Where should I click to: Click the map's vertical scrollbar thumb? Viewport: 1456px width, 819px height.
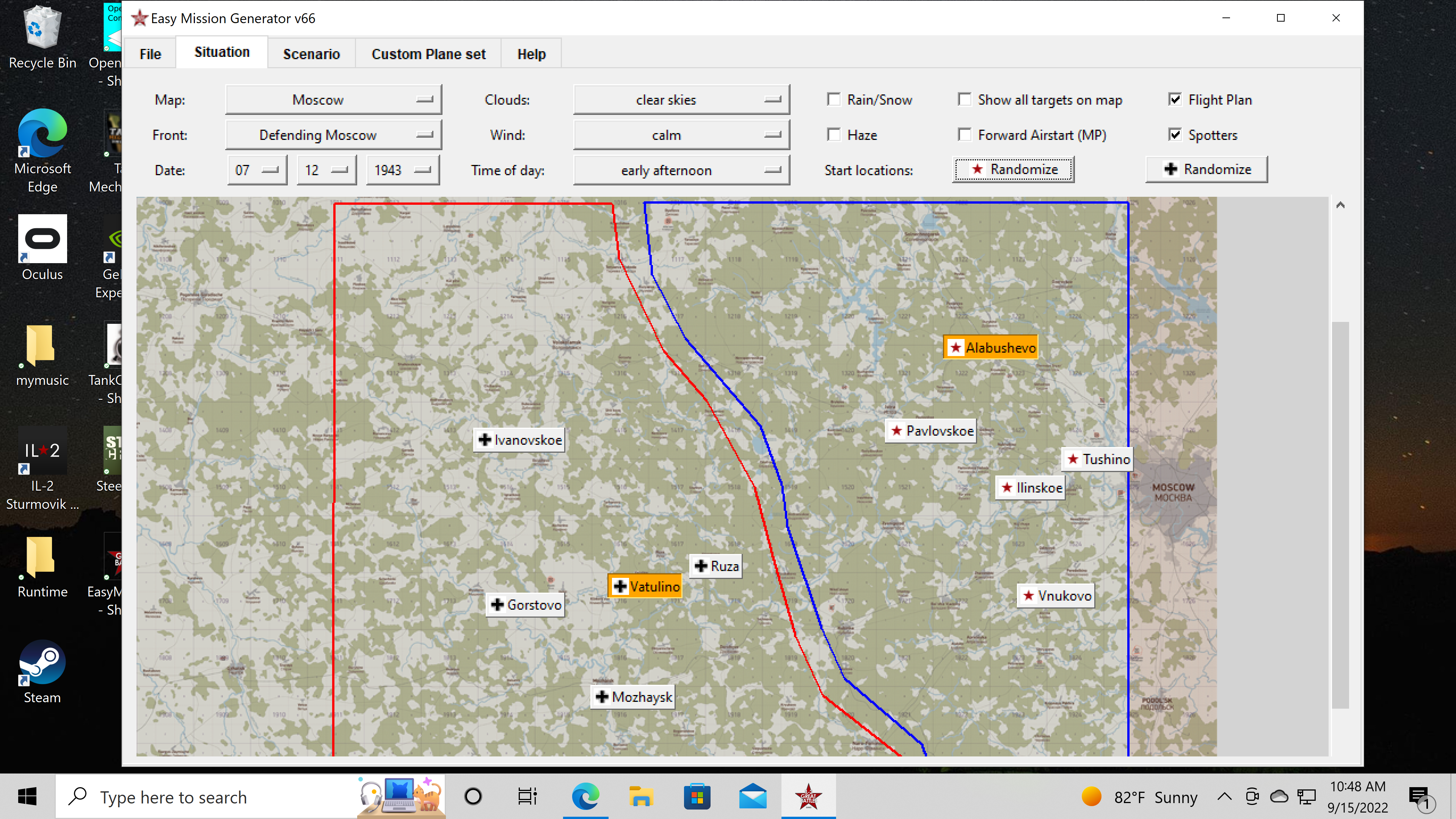click(1341, 515)
